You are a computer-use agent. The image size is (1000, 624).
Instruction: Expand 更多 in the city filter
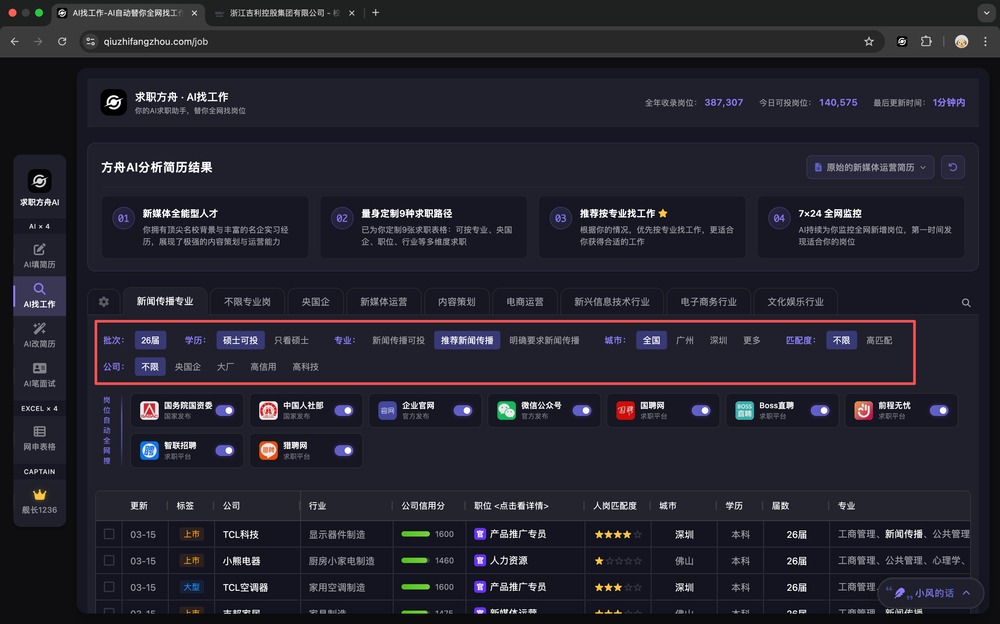[751, 340]
